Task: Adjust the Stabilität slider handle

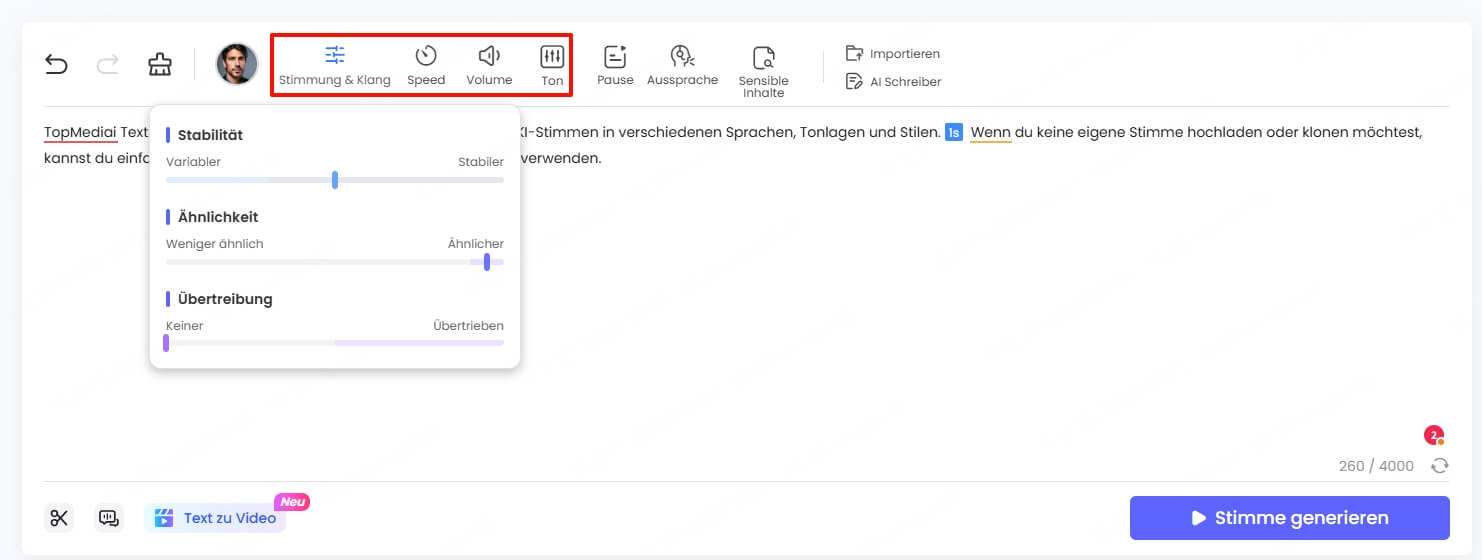Action: 335,180
